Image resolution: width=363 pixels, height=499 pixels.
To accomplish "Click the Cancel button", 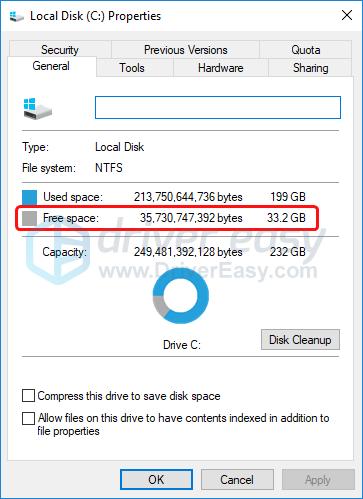I will 237,480.
